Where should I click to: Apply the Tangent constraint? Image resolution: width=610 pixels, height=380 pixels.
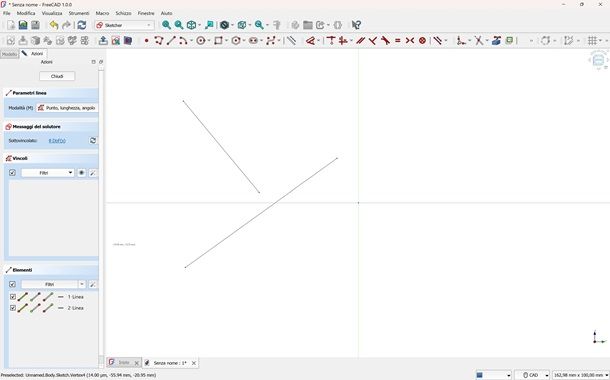pos(385,40)
